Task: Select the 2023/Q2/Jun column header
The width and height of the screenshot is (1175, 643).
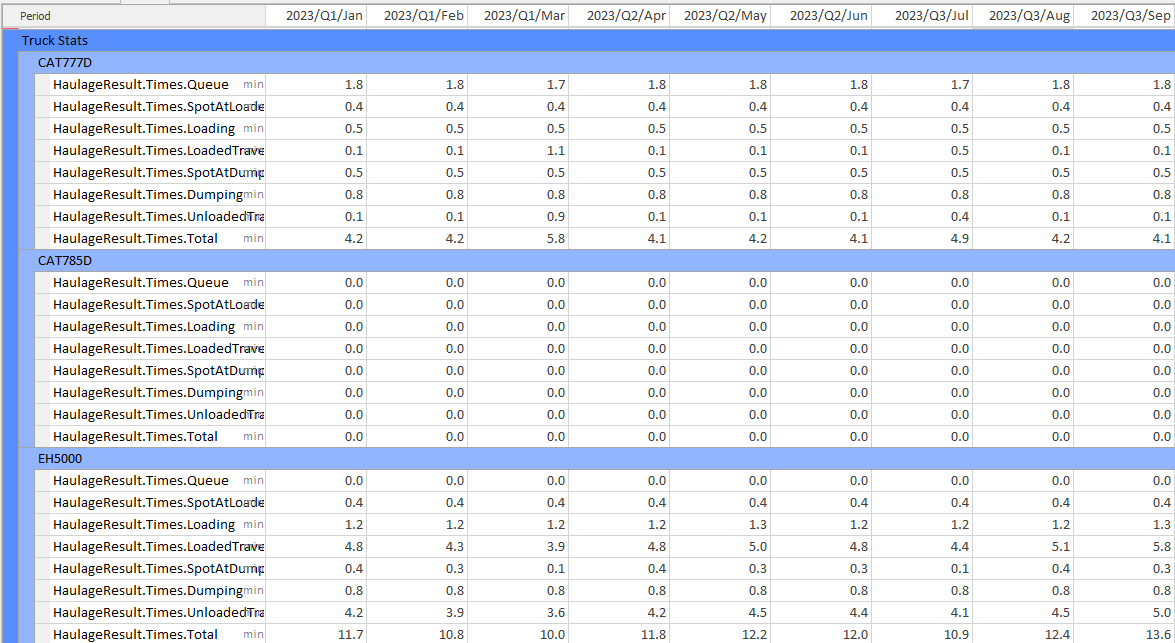Action: pos(821,16)
